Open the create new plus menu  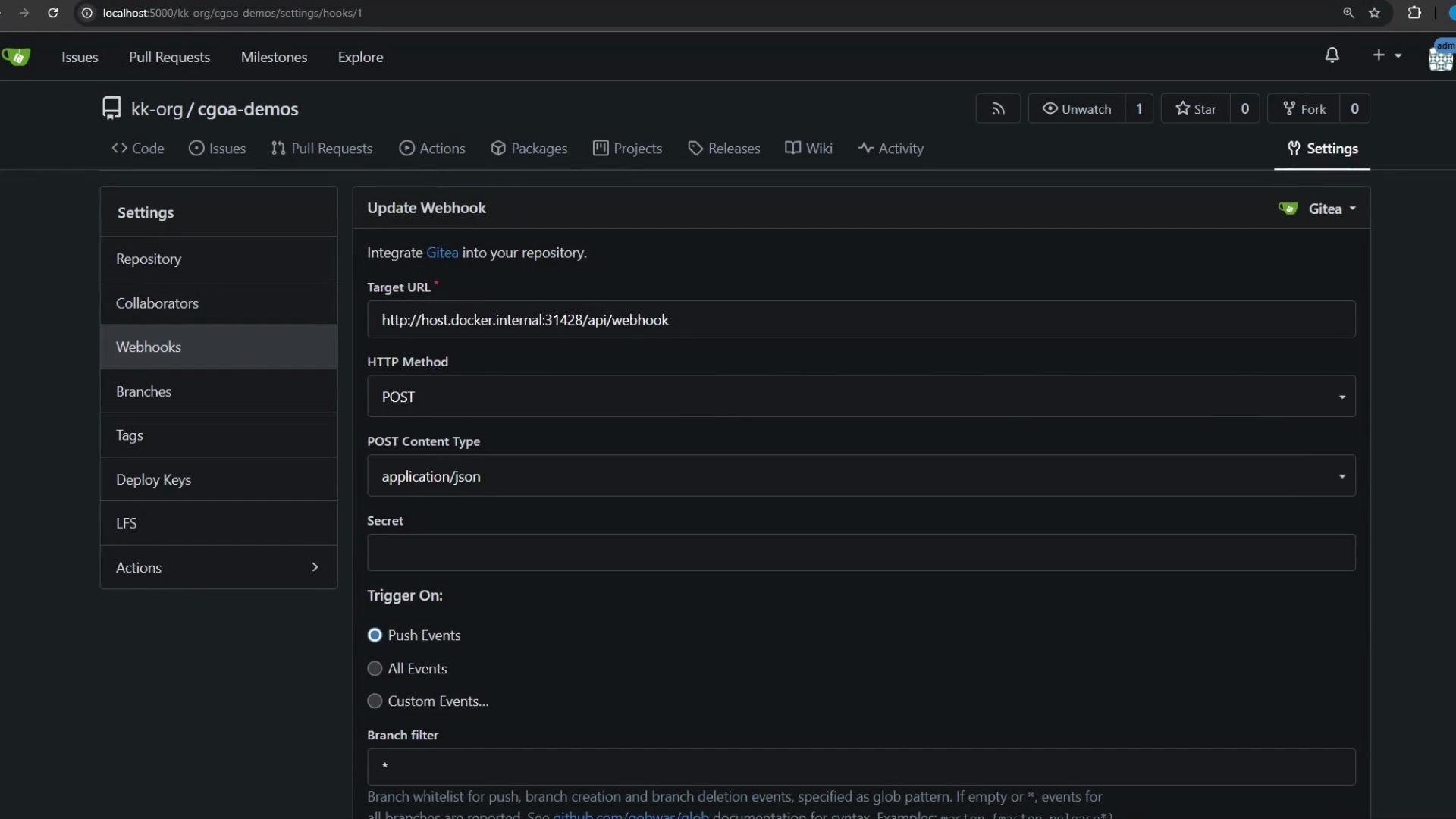(x=1386, y=55)
